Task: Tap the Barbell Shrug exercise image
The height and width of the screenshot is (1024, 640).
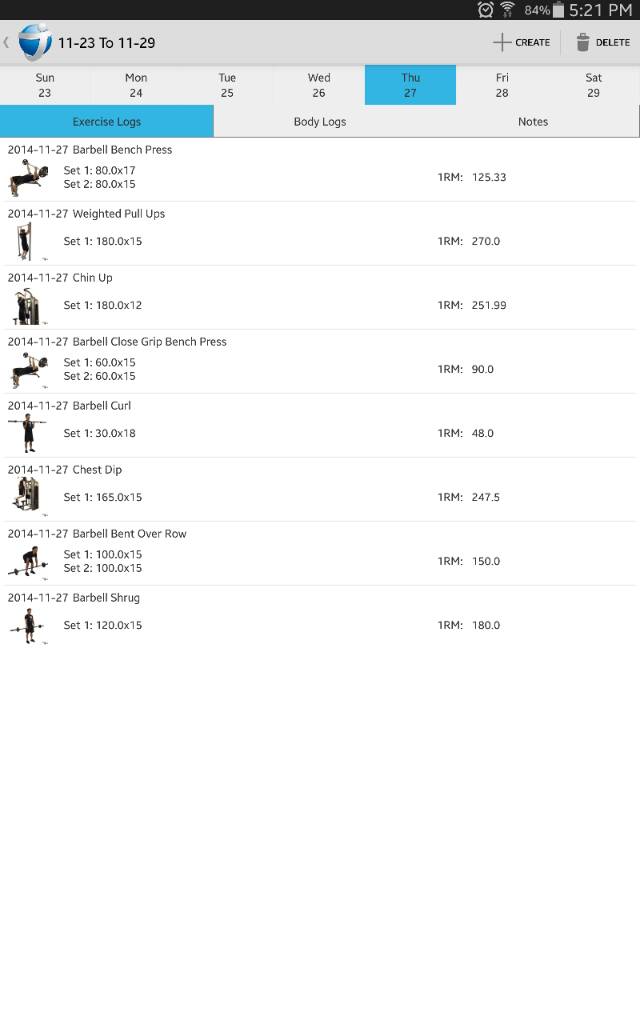Action: tap(28, 625)
